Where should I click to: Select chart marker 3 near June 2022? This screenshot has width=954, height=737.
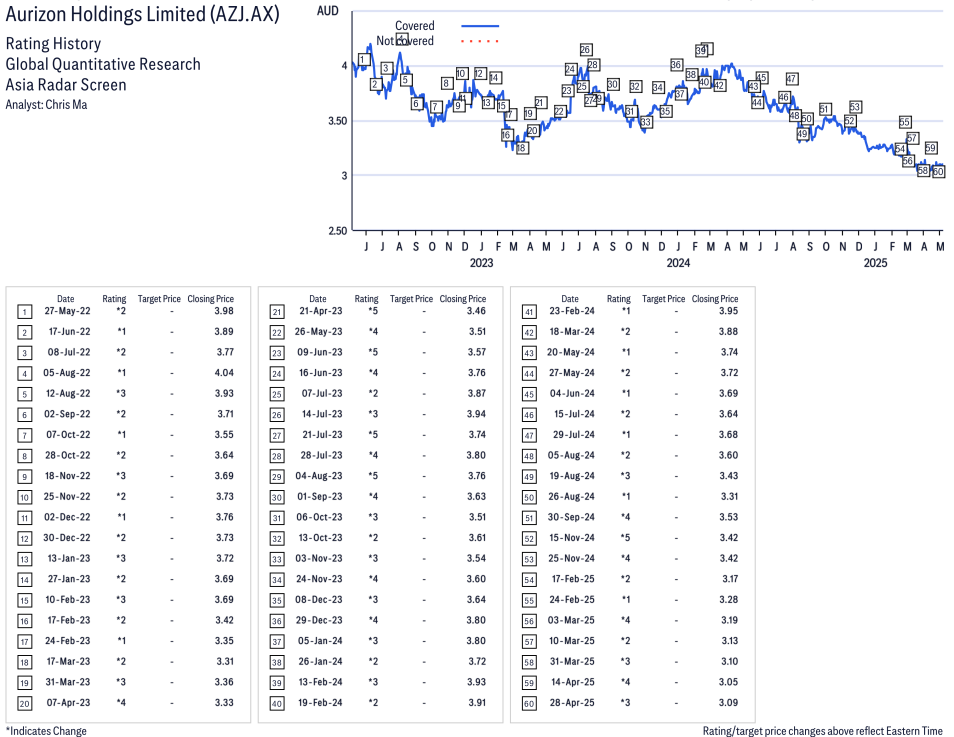coord(386,68)
